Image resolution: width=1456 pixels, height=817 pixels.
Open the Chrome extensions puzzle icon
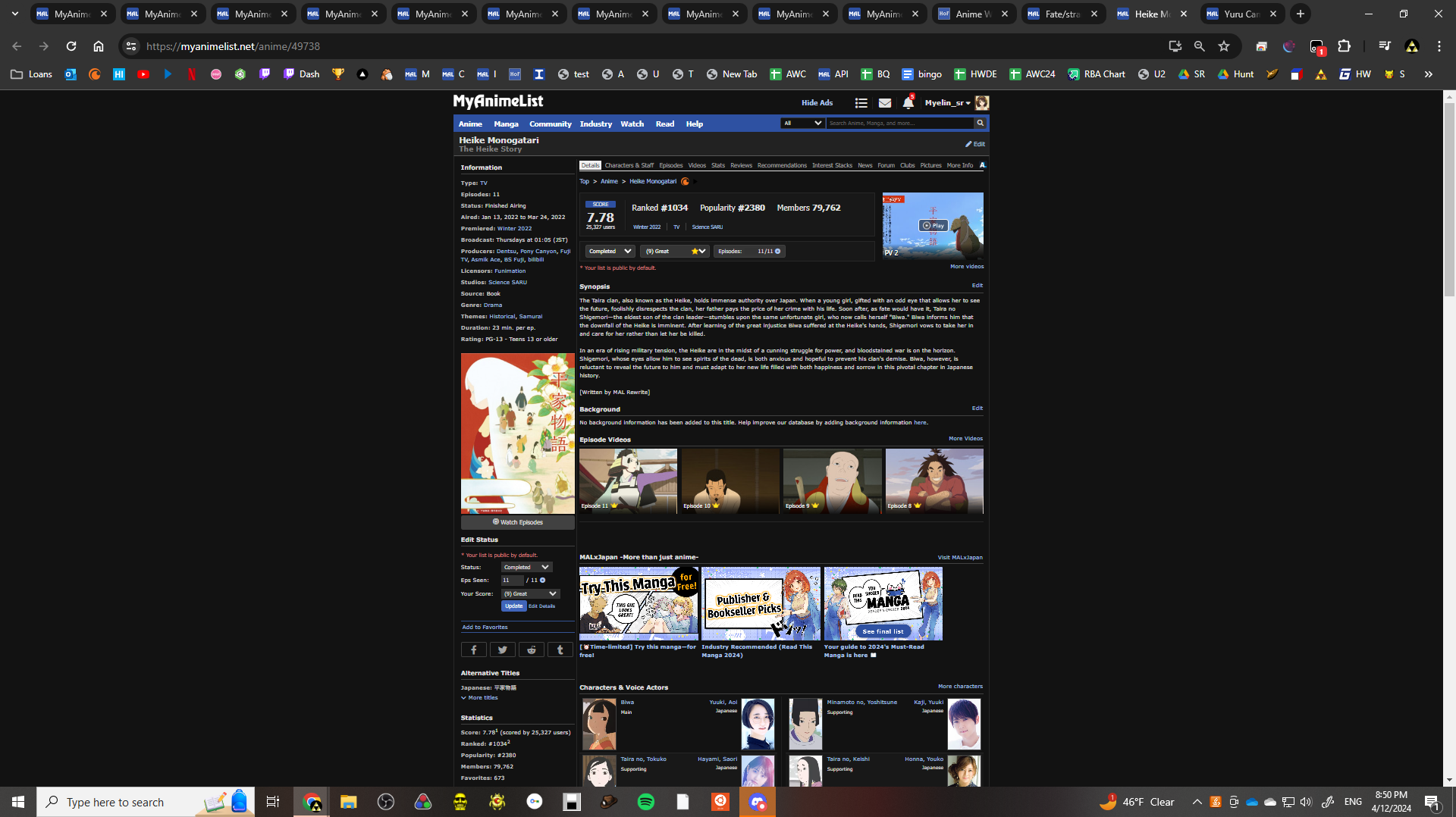(1344, 46)
